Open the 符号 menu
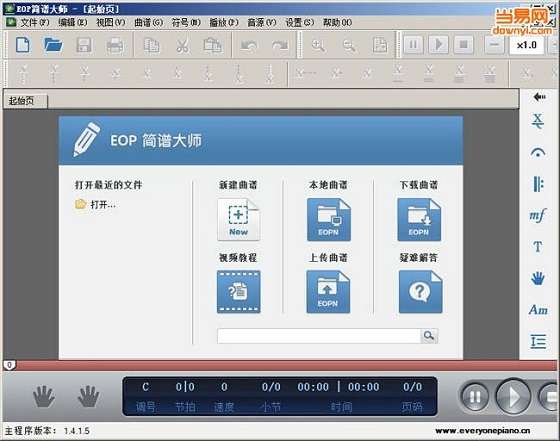The width and height of the screenshot is (560, 441). pyautogui.click(x=186, y=22)
